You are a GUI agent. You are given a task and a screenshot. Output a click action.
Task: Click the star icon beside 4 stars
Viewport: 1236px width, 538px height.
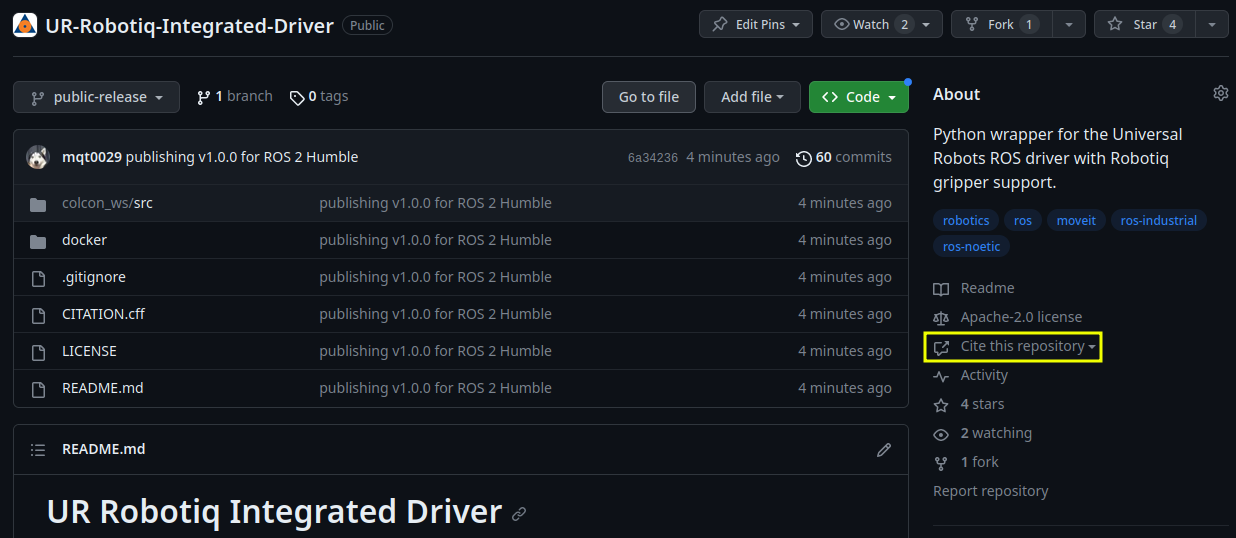(x=941, y=405)
